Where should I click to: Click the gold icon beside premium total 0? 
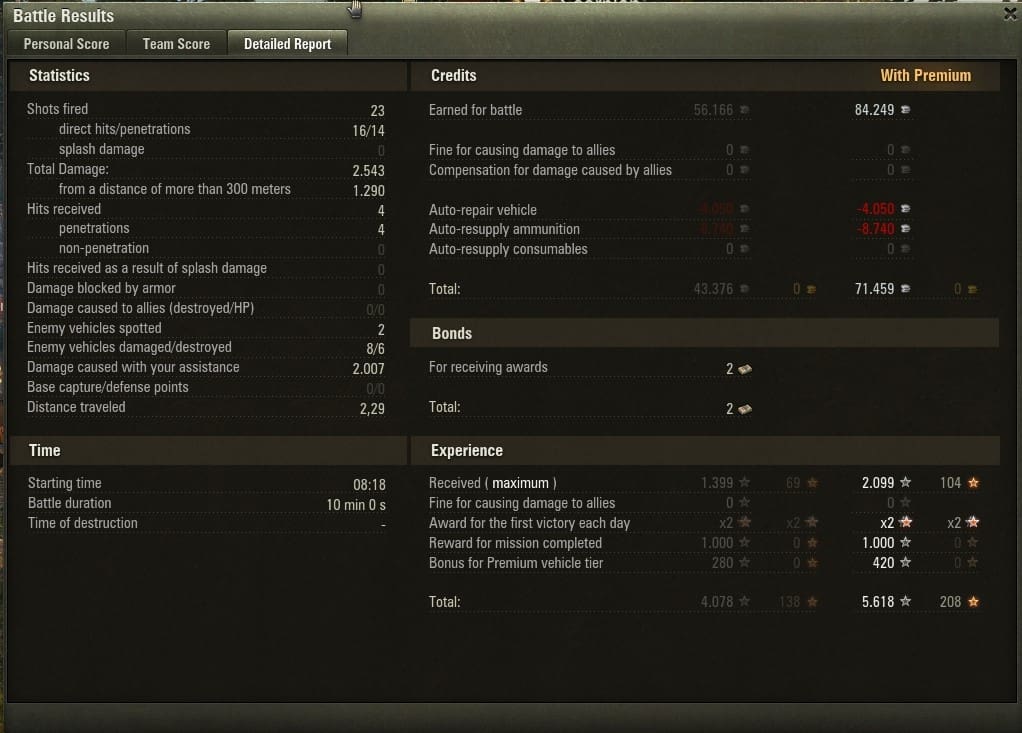tap(972, 289)
